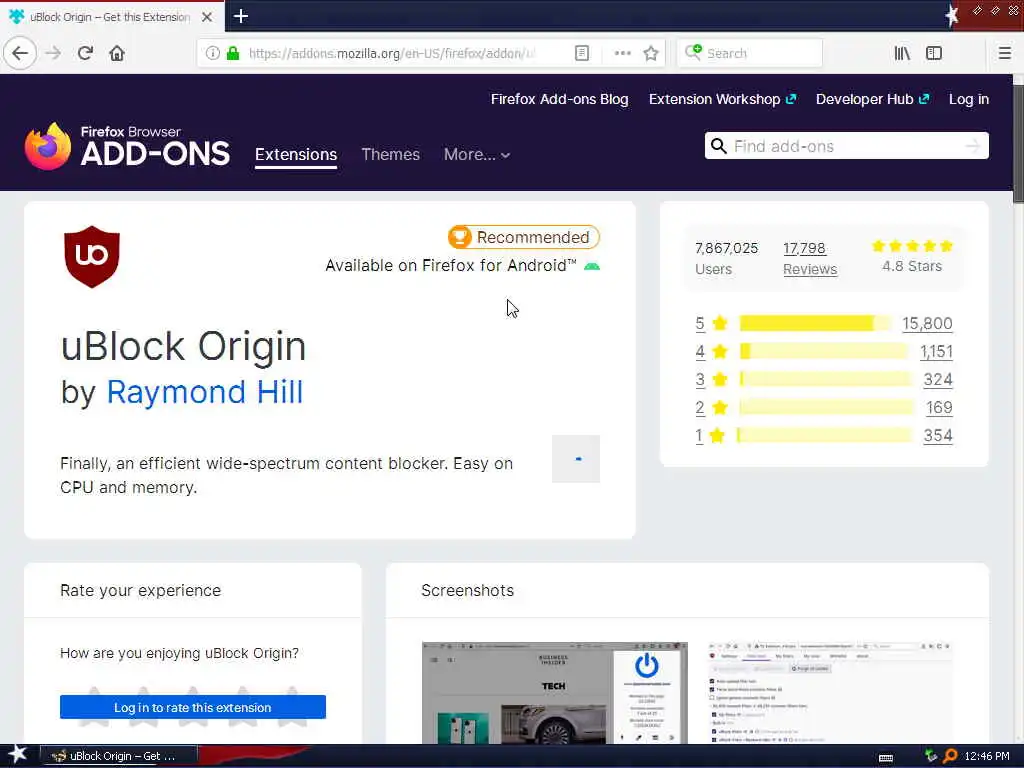Open the start menu star on taskbar
Viewport: 1024px width, 768px height.
pyautogui.click(x=17, y=754)
